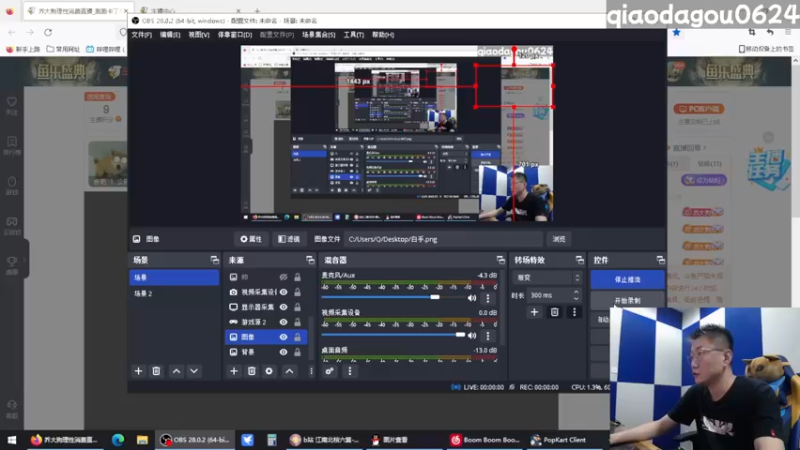The width and height of the screenshot is (800, 450).
Task: Open 属性 properties for the selected source
Action: point(251,239)
